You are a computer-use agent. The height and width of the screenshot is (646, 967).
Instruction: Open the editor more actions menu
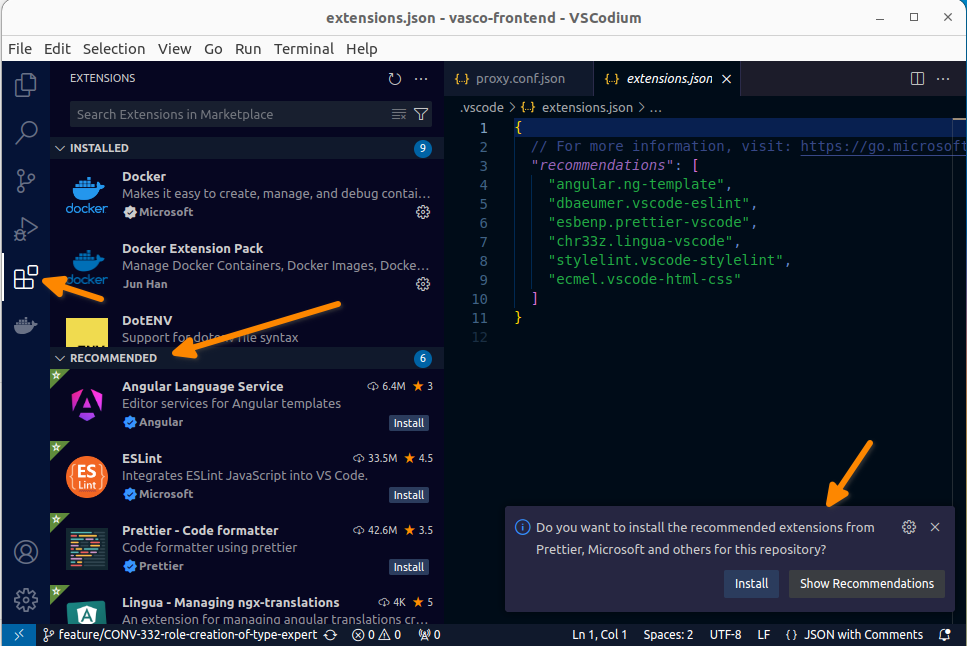943,78
